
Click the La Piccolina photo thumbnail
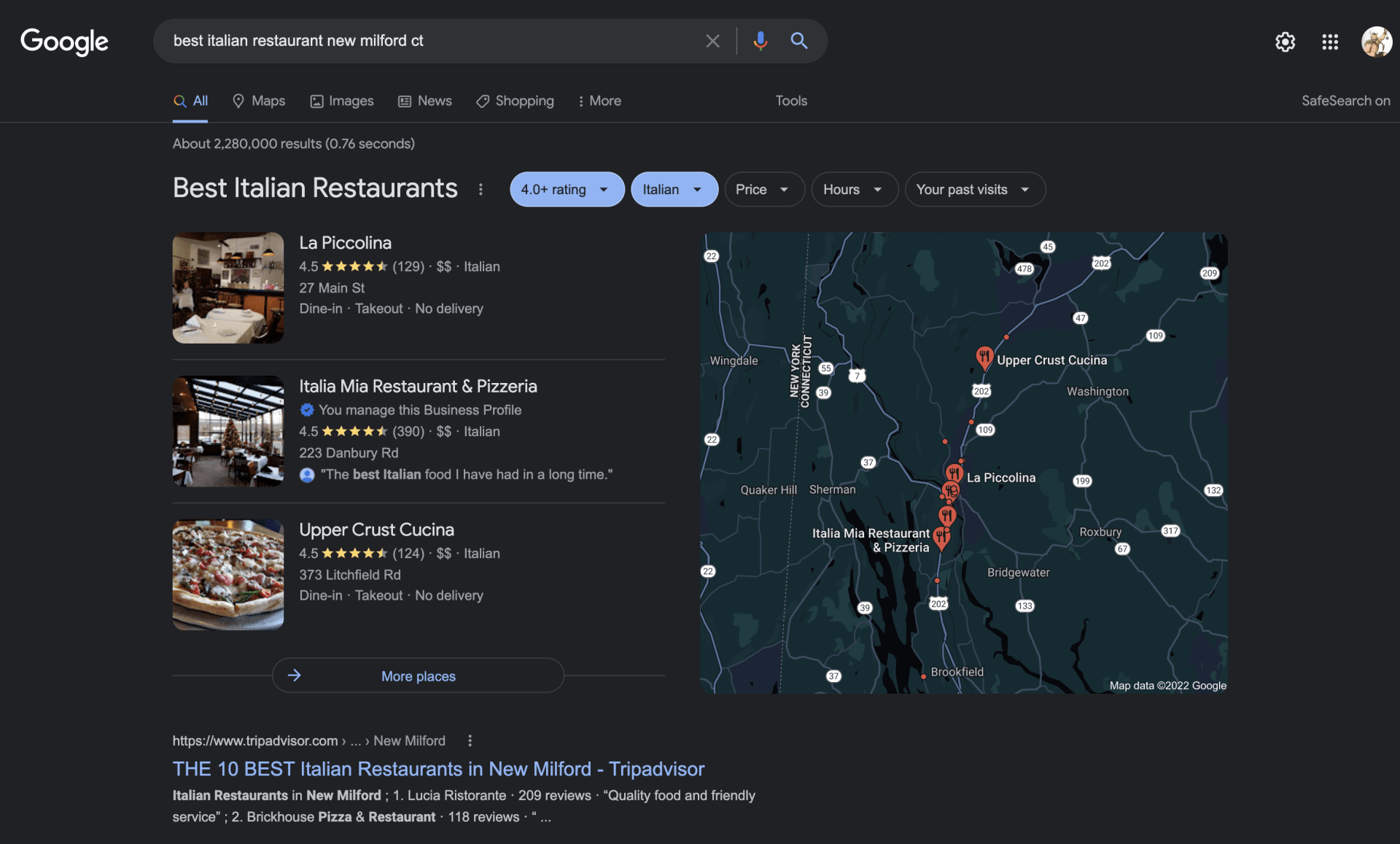[228, 287]
